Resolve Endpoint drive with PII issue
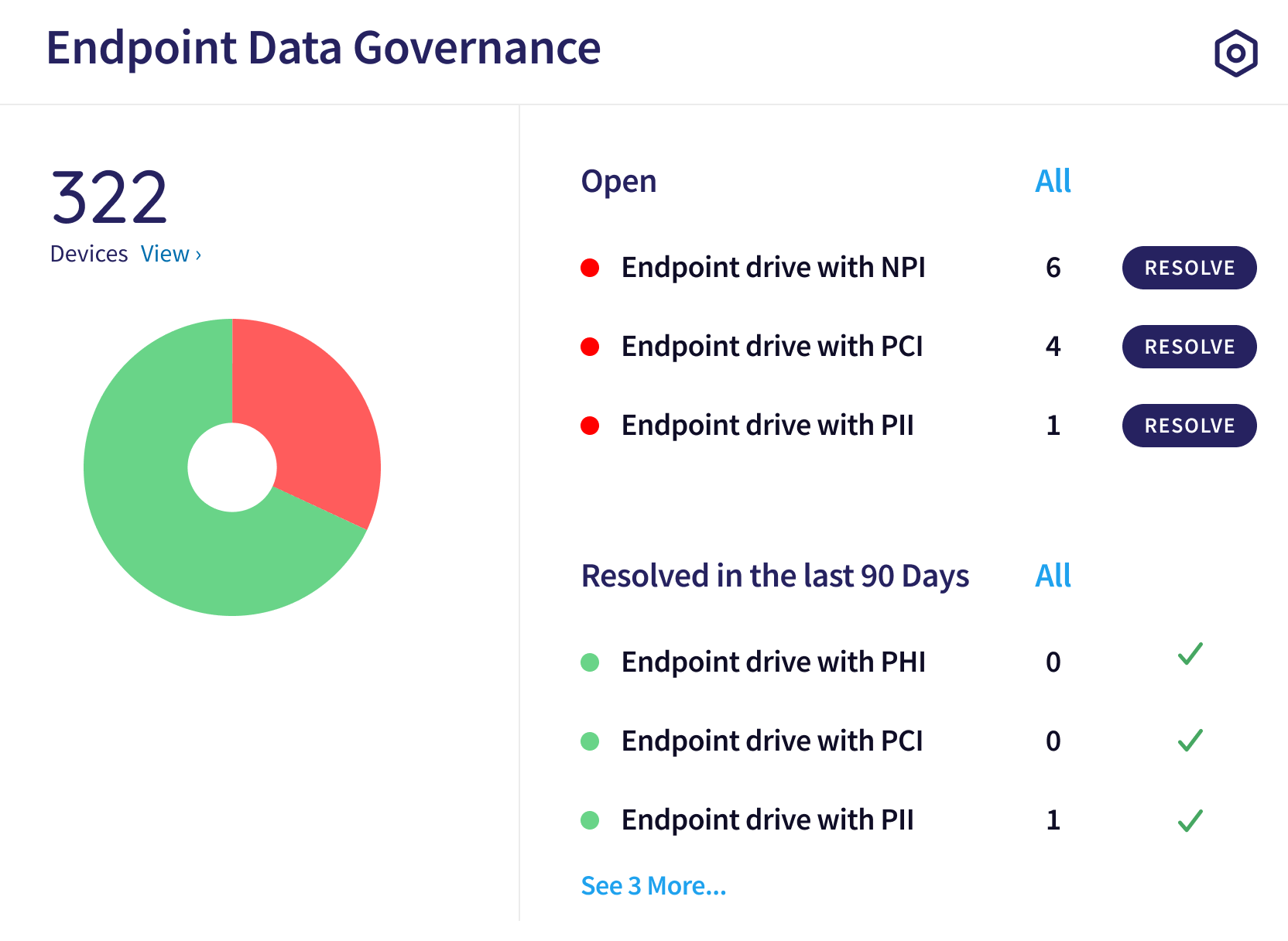This screenshot has height=941, width=1288. pyautogui.click(x=1189, y=426)
